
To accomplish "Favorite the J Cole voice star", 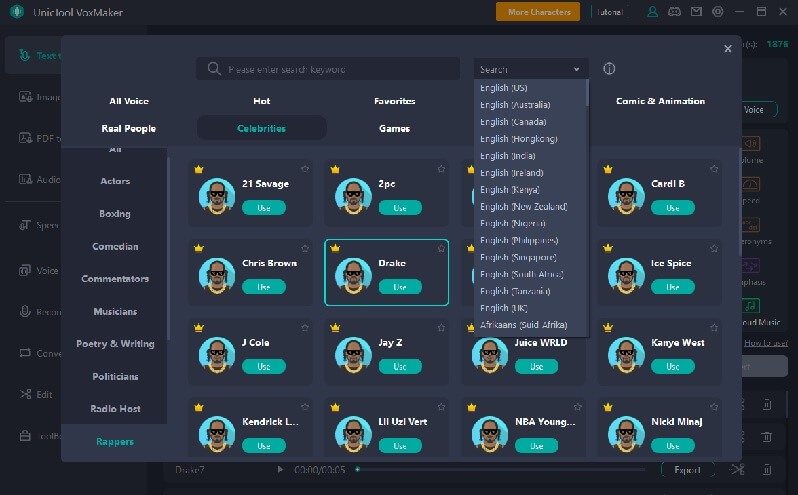I will (x=305, y=328).
